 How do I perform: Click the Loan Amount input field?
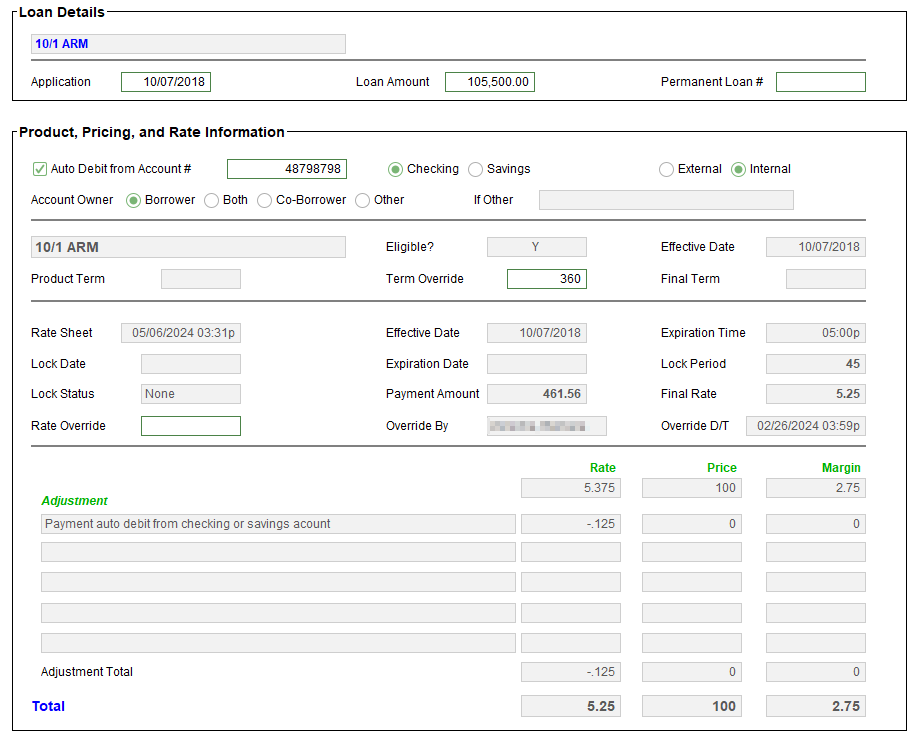pos(489,82)
